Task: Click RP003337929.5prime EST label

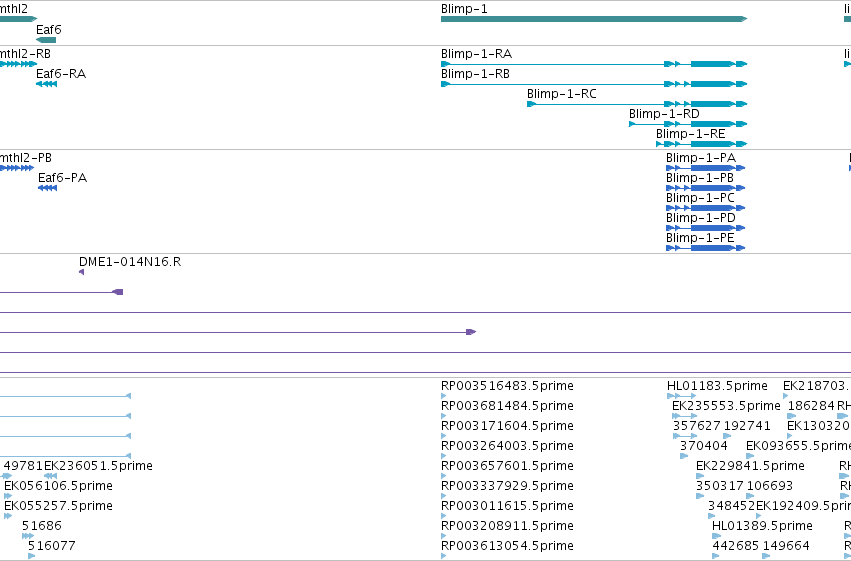Action: click(507, 486)
